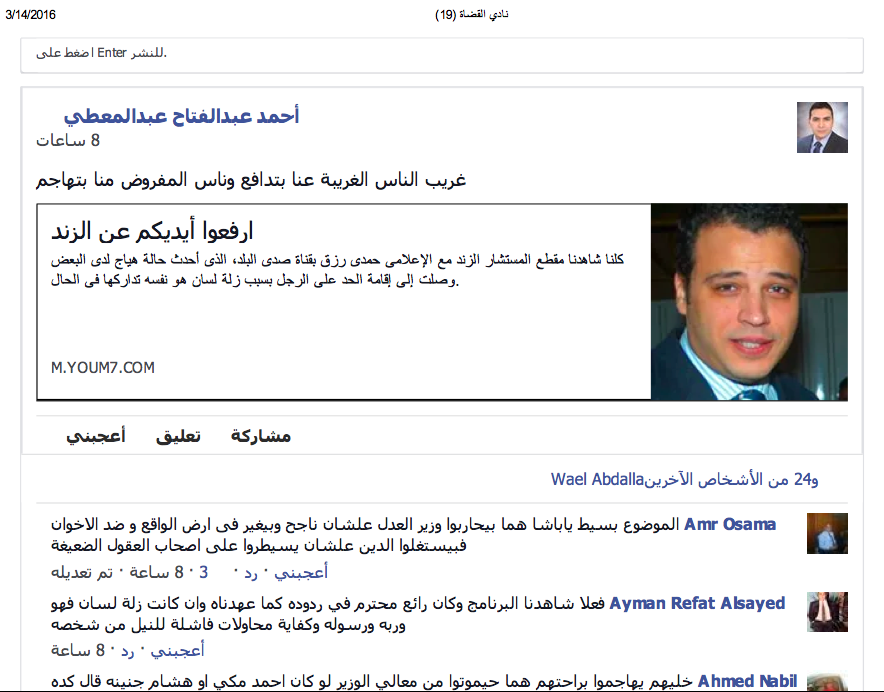Click the Amr Osama commenter name
Screen dimensions: 884x692
[730, 524]
